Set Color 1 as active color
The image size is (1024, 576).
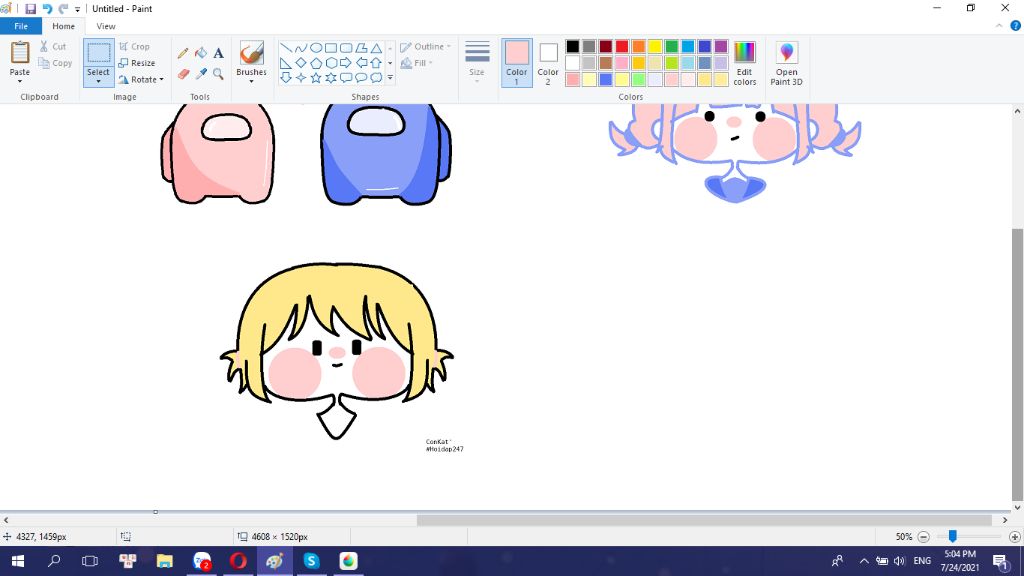pyautogui.click(x=517, y=63)
